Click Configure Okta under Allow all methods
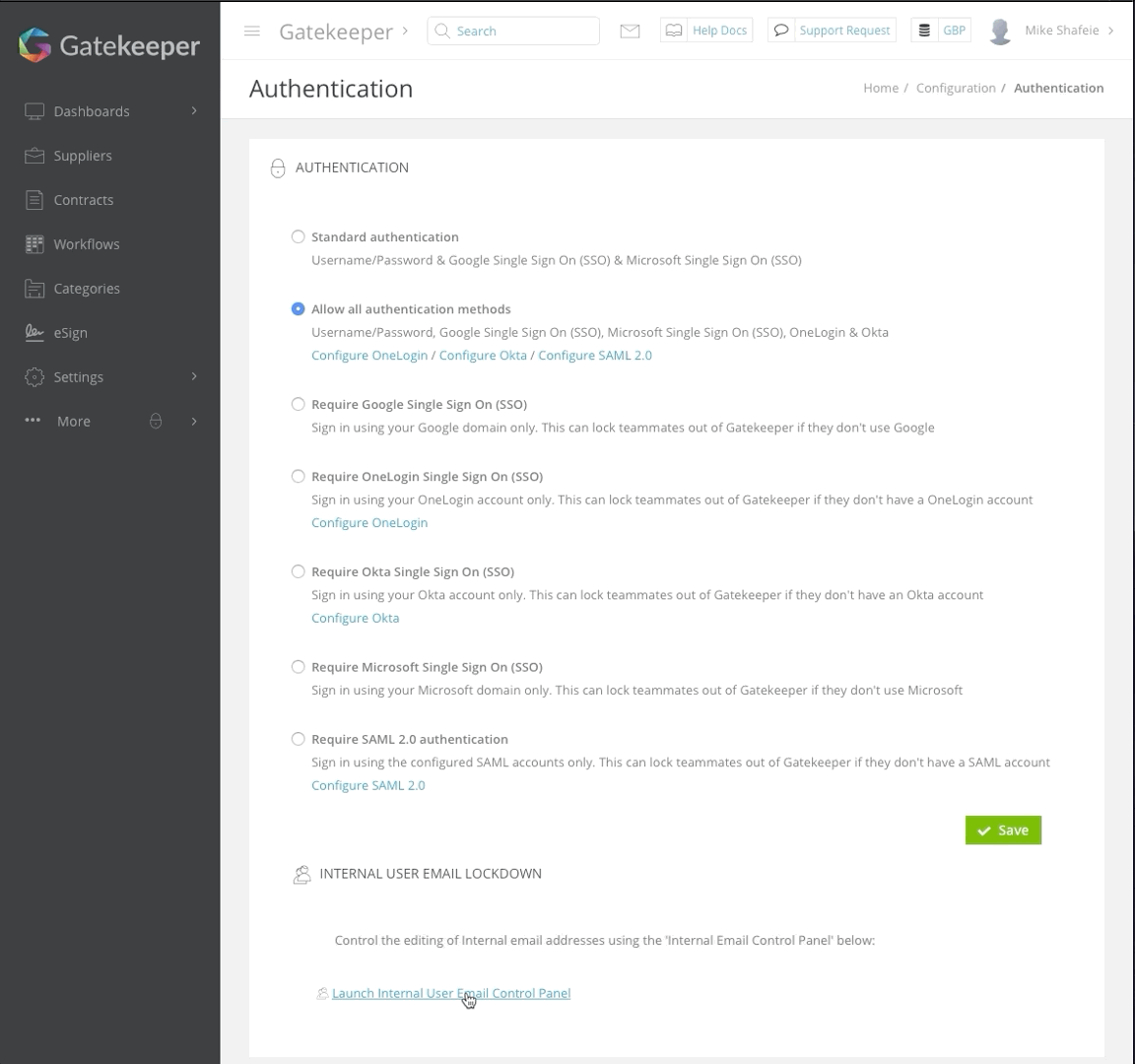The width and height of the screenshot is (1135, 1064). 483,356
